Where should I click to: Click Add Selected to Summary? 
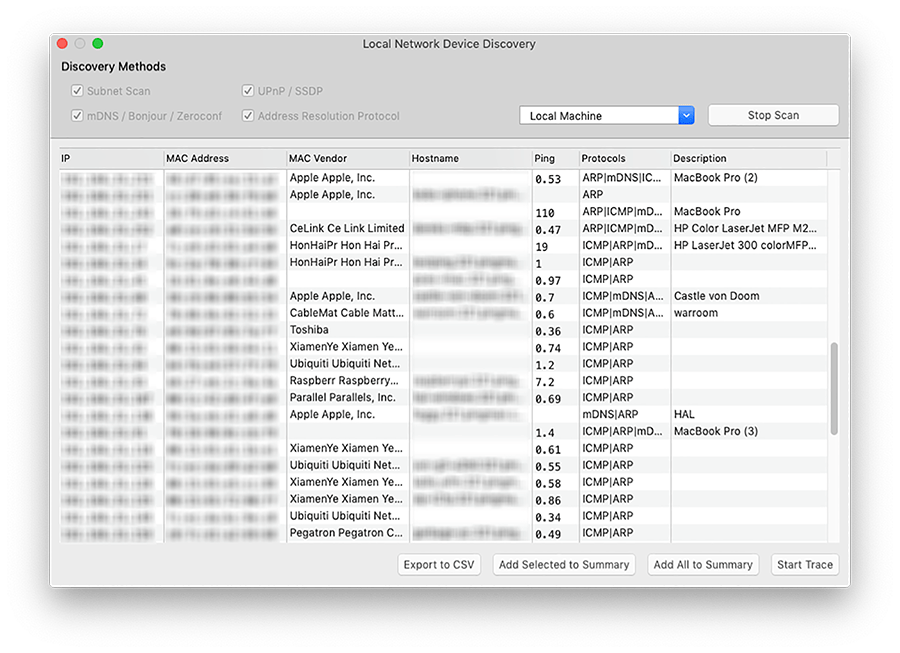pos(564,564)
